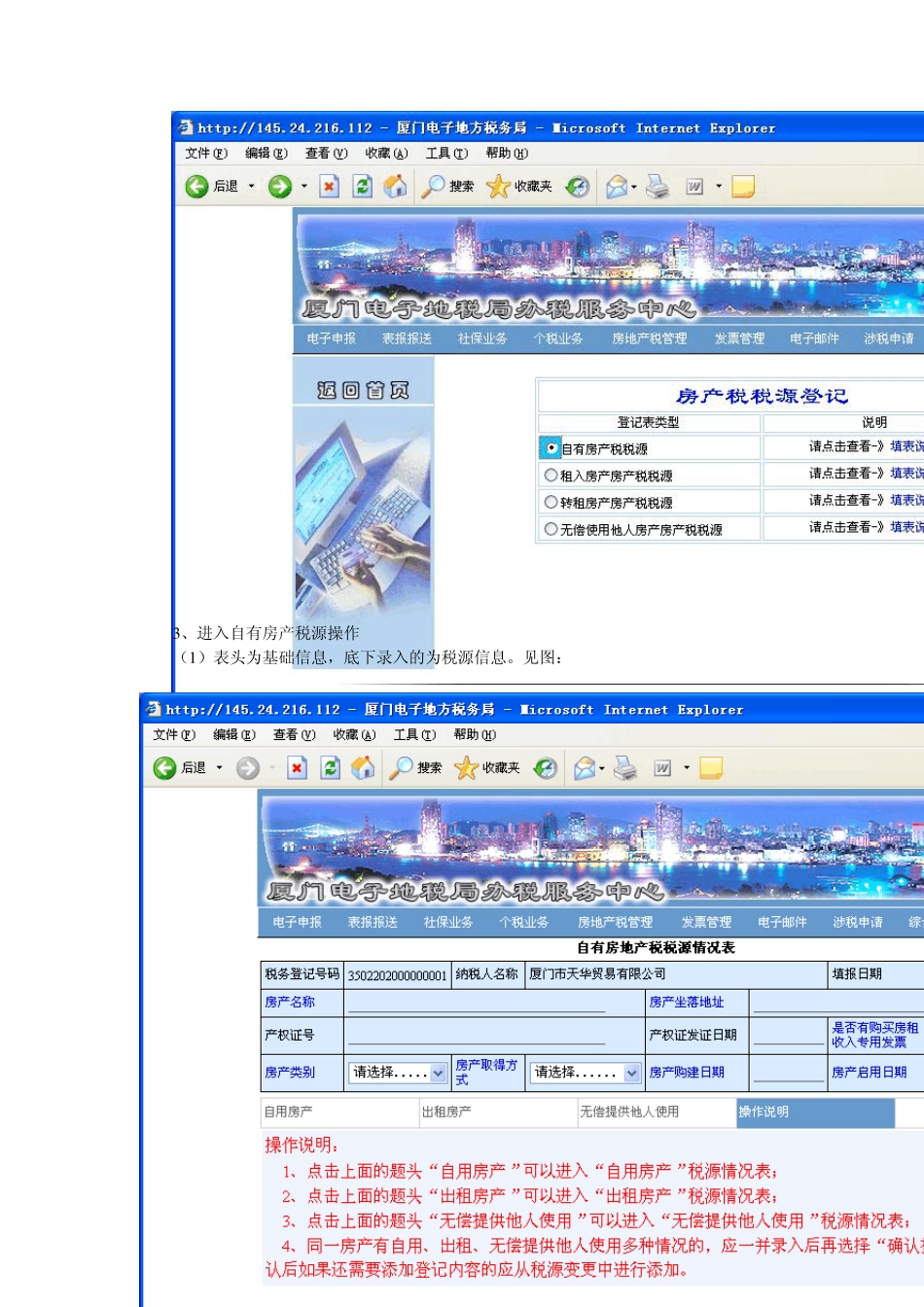The height and width of the screenshot is (1307, 924).
Task: Open the 收藏 menu in the lower browser window
Action: pyautogui.click(x=354, y=735)
